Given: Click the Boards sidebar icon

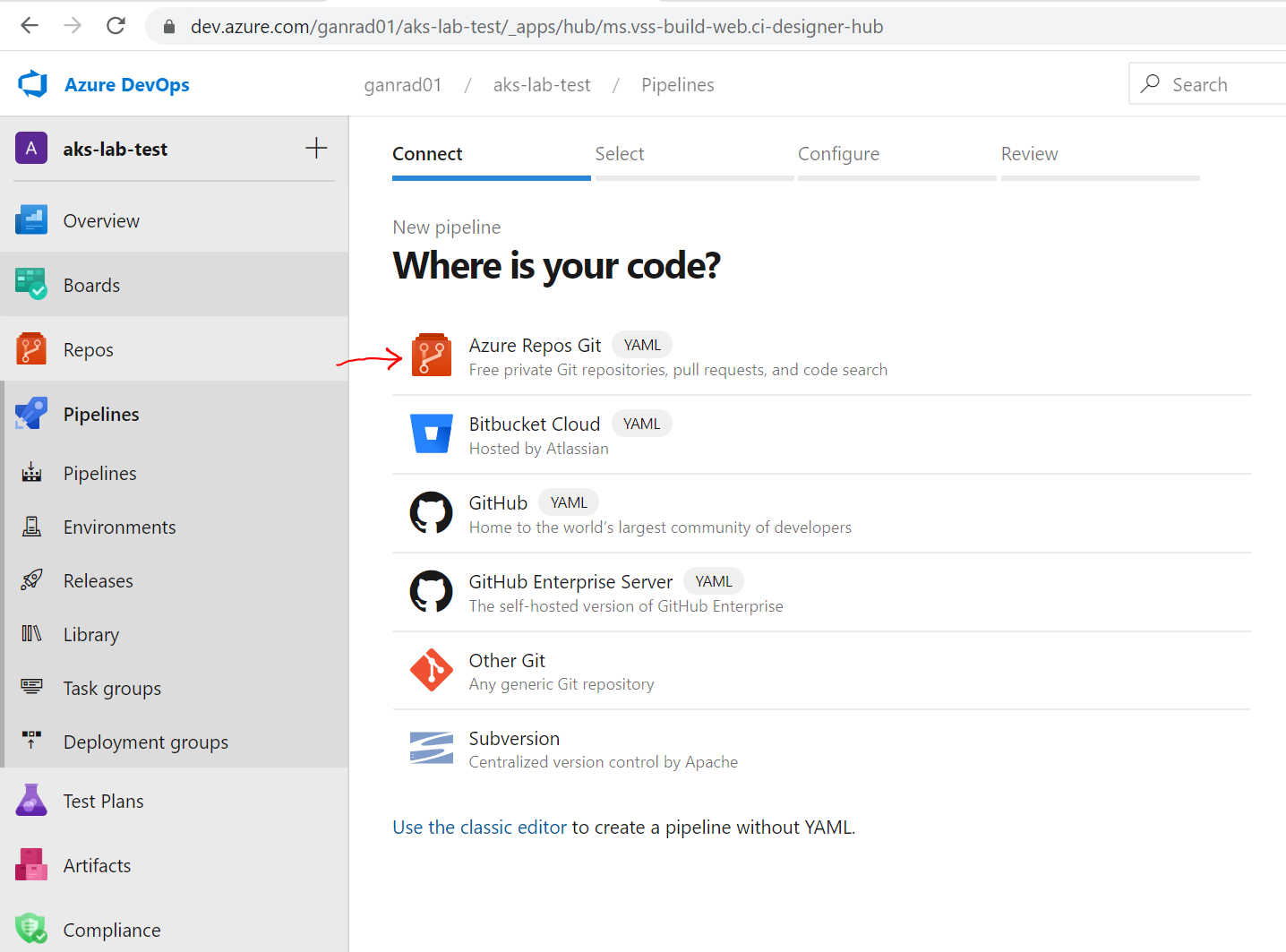Looking at the screenshot, I should (x=31, y=285).
